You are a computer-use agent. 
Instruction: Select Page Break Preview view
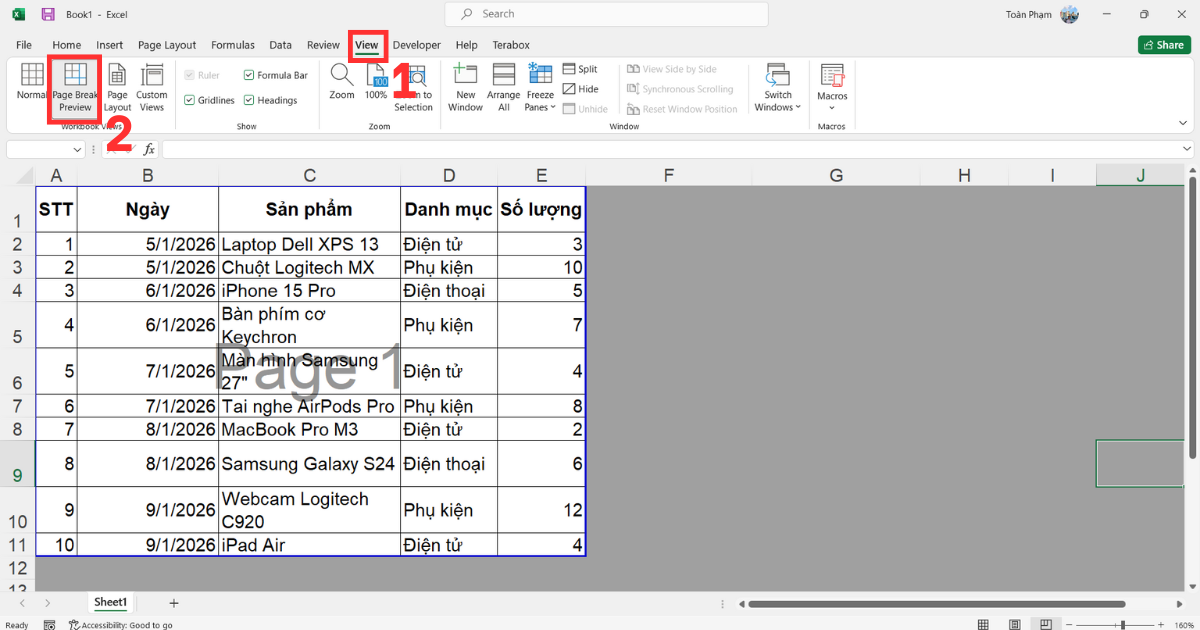[x=75, y=88]
